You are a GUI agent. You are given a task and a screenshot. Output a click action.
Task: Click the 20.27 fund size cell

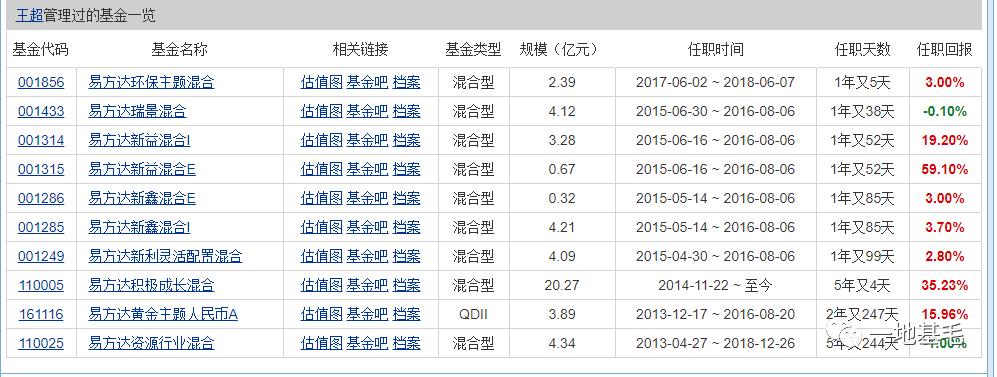tap(561, 285)
